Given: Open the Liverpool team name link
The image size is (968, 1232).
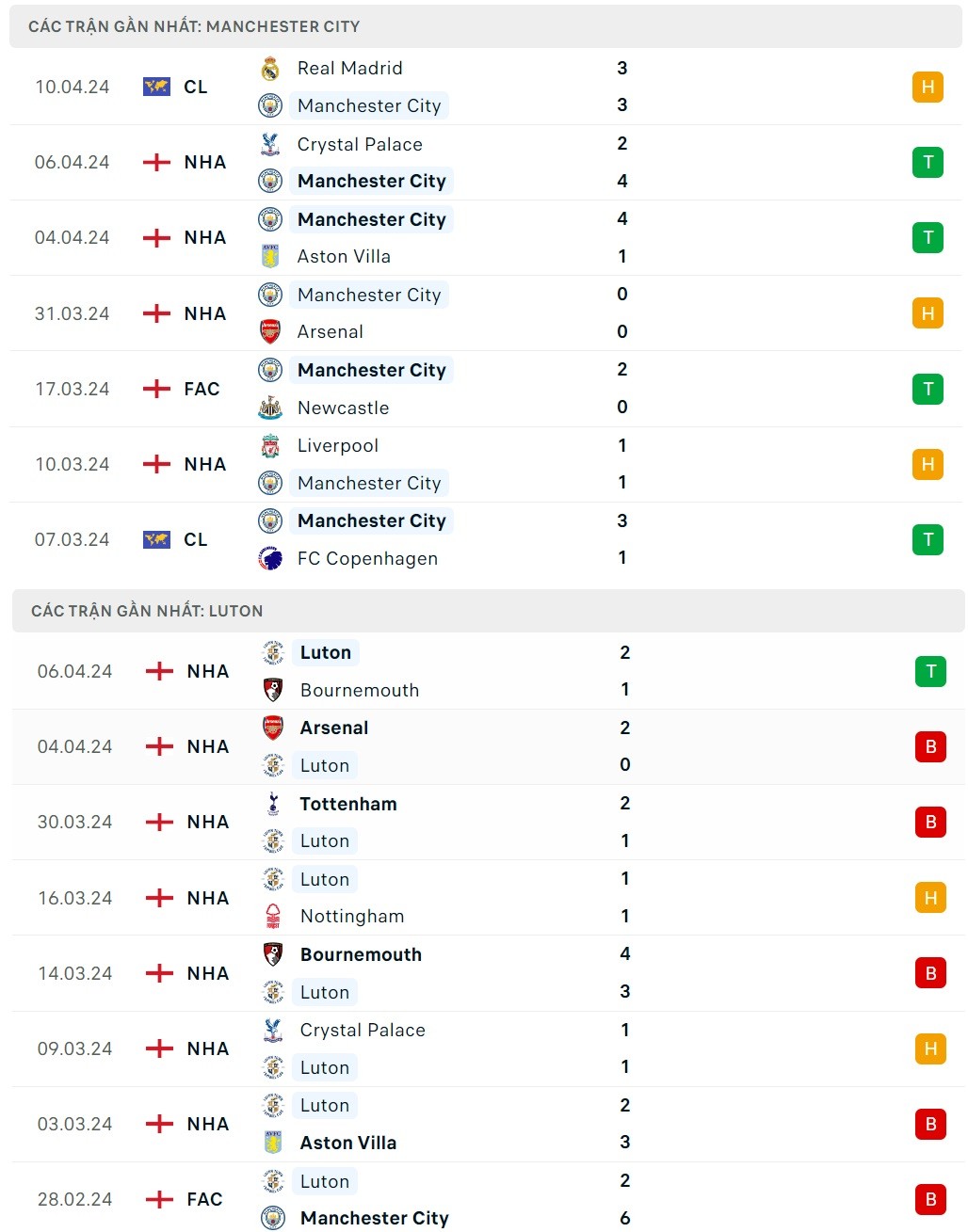Looking at the screenshot, I should coord(338,446).
